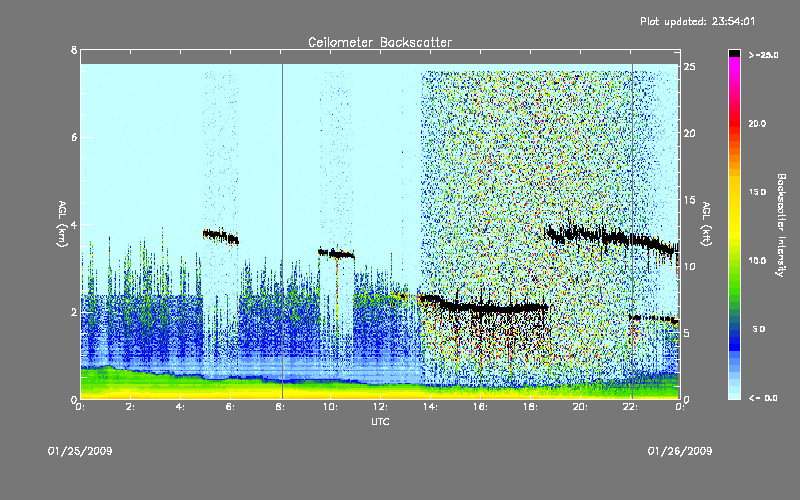Click the 15 kft tick label on right axis

point(689,199)
